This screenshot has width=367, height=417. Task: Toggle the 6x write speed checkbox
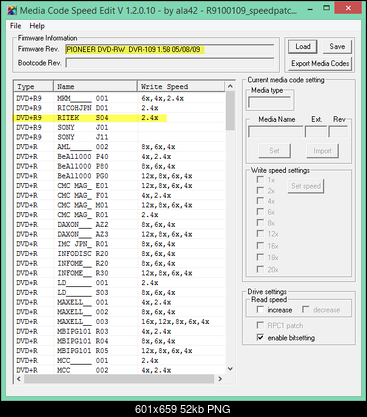(x=260, y=212)
